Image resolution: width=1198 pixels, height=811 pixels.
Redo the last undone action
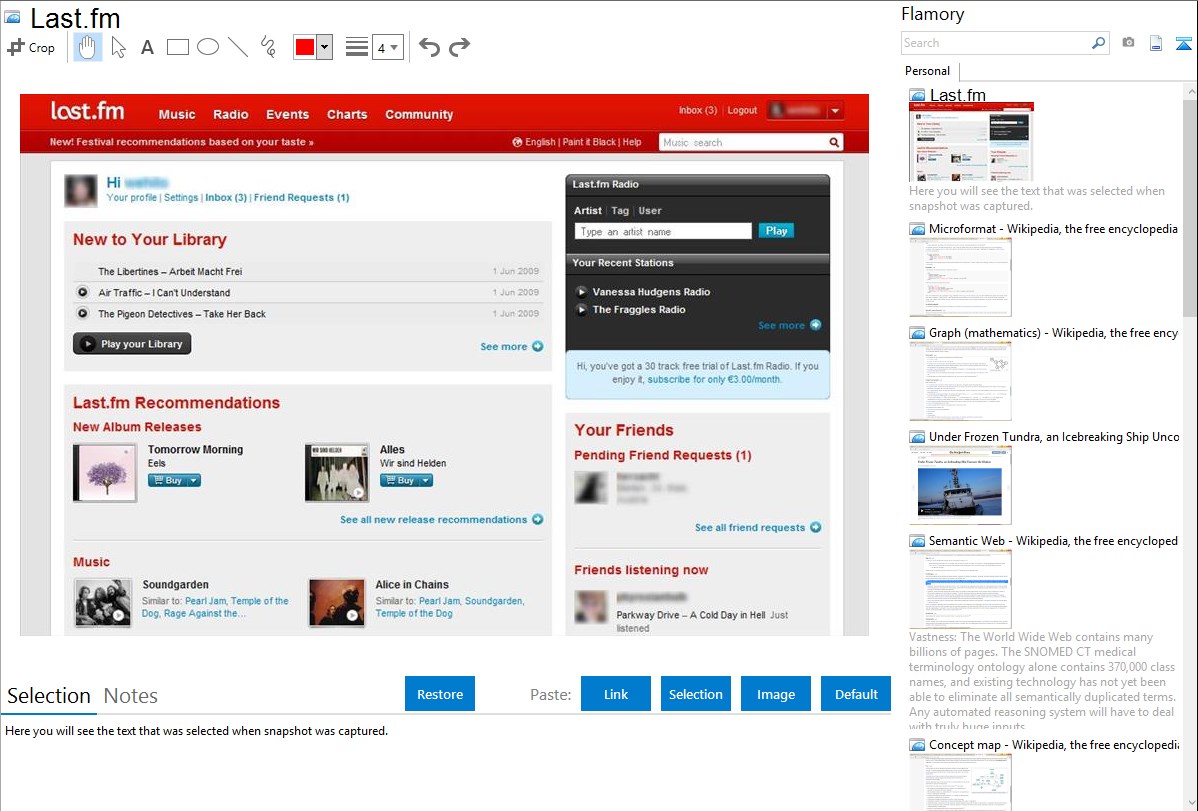point(460,47)
